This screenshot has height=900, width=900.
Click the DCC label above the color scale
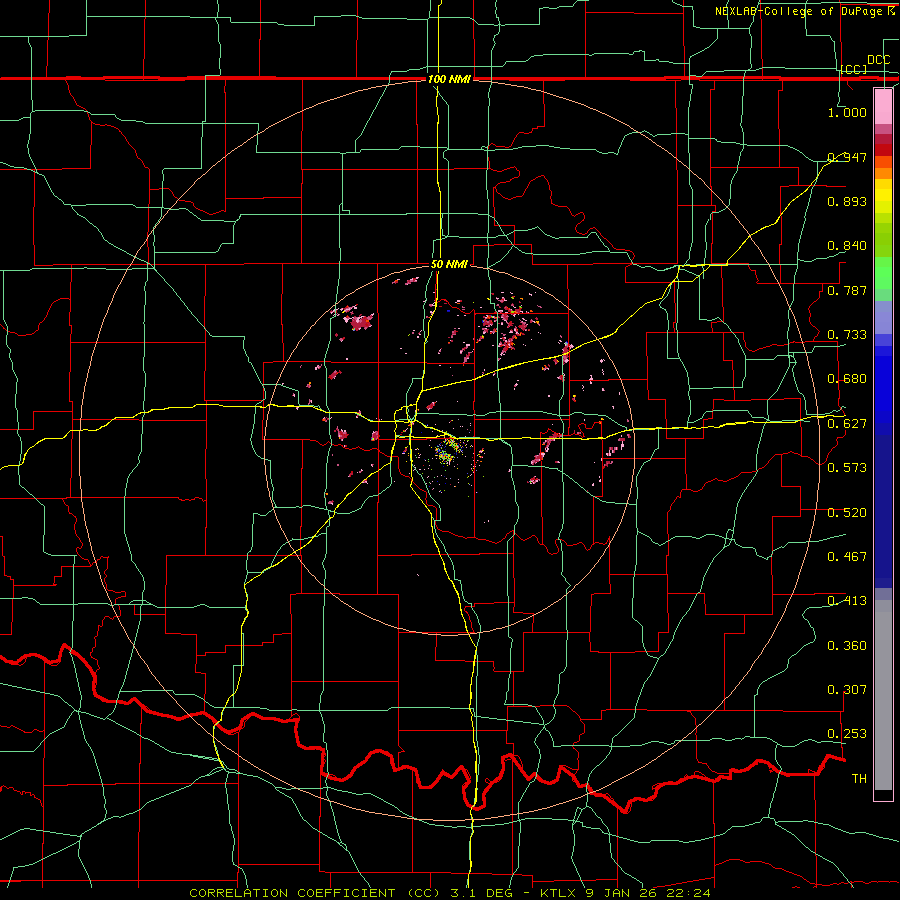click(x=878, y=60)
